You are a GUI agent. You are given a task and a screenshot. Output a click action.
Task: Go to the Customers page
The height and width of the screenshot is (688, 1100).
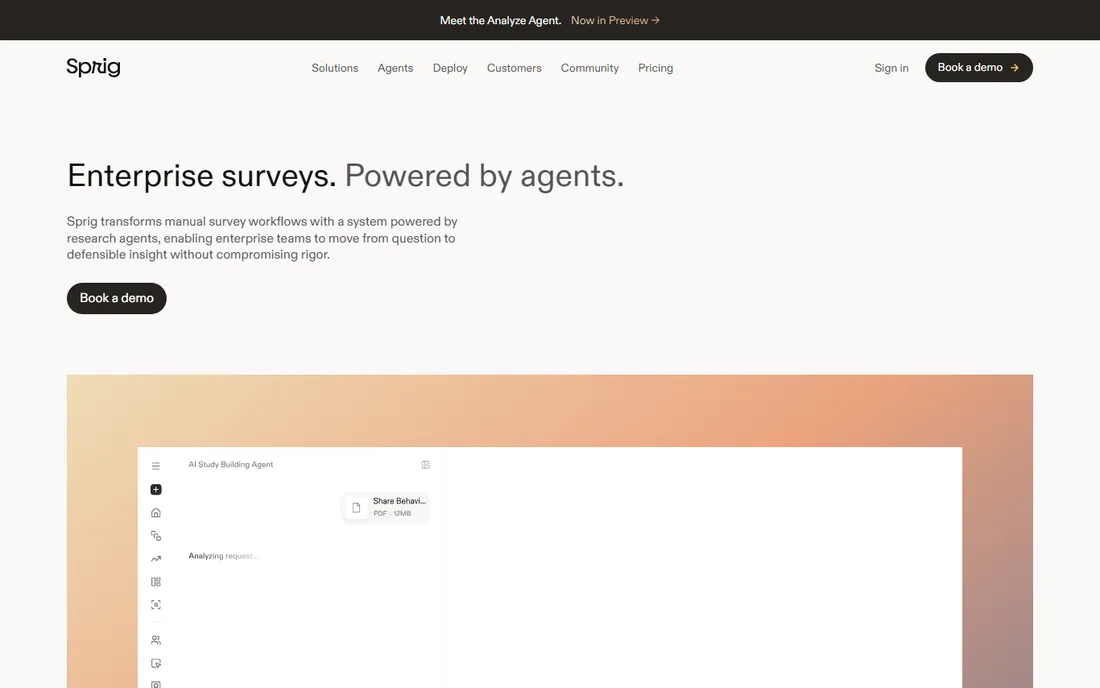click(x=514, y=68)
